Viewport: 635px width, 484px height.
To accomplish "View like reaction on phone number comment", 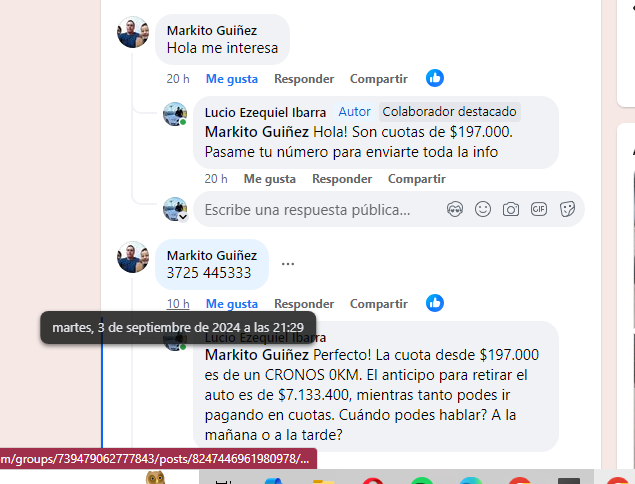I will point(435,303).
